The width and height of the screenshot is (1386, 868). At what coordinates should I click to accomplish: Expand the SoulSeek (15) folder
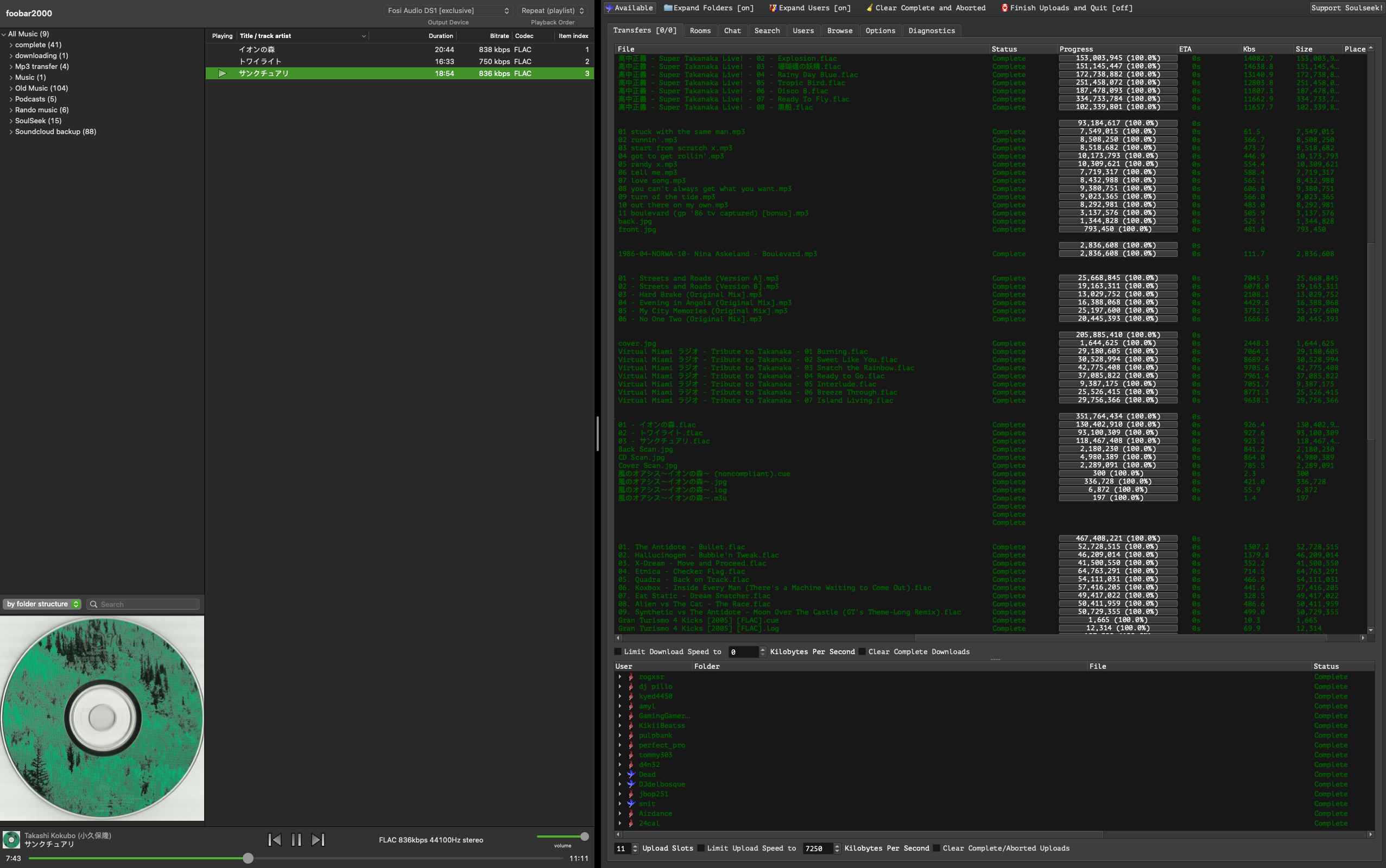click(11, 121)
